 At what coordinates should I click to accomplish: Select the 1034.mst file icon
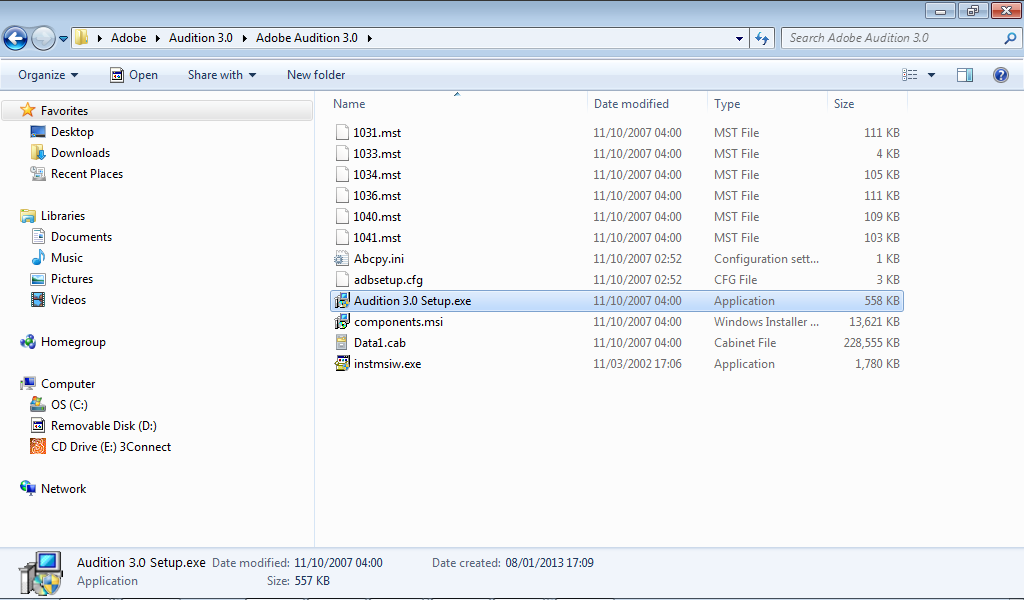(342, 174)
